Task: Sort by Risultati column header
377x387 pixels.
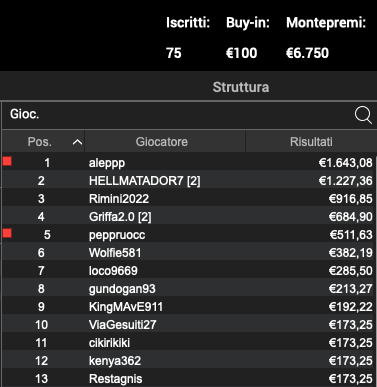Action: tap(311, 142)
